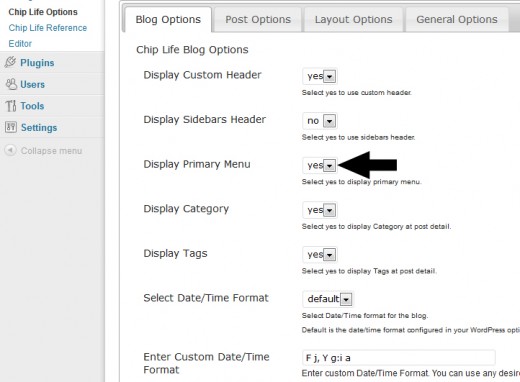Click the Select Date/Time Format label
This screenshot has height=382, width=520.
pos(206,298)
